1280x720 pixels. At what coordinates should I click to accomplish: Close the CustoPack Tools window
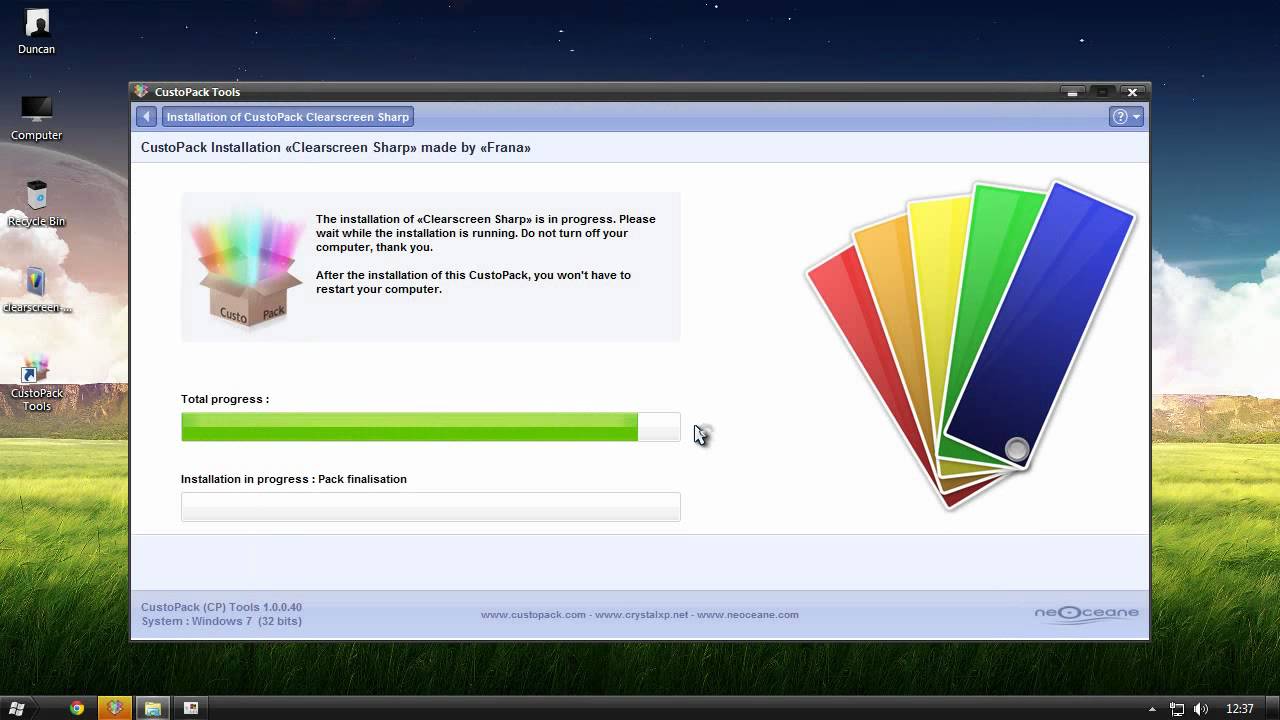coord(1132,92)
